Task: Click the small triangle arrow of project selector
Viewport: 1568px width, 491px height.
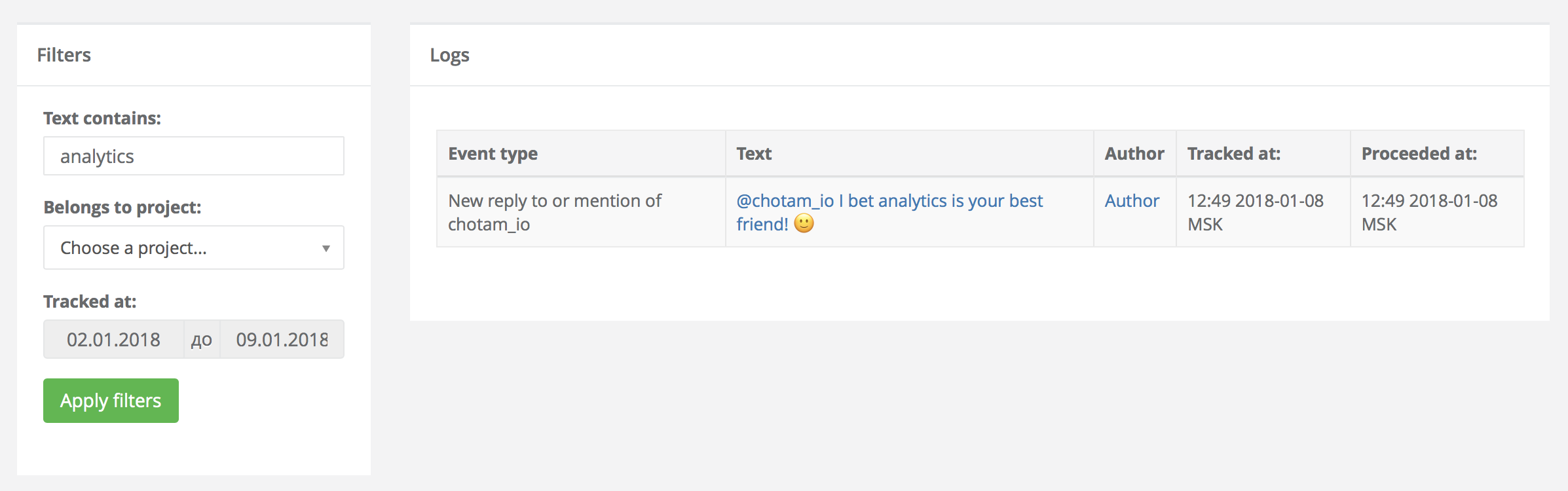Action: click(326, 248)
